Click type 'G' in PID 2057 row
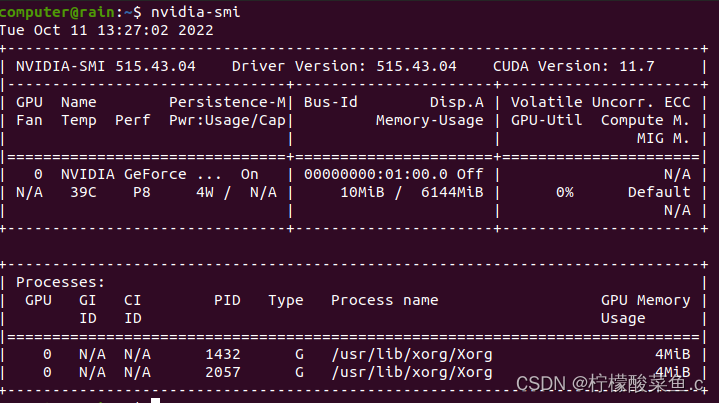 (x=299, y=372)
